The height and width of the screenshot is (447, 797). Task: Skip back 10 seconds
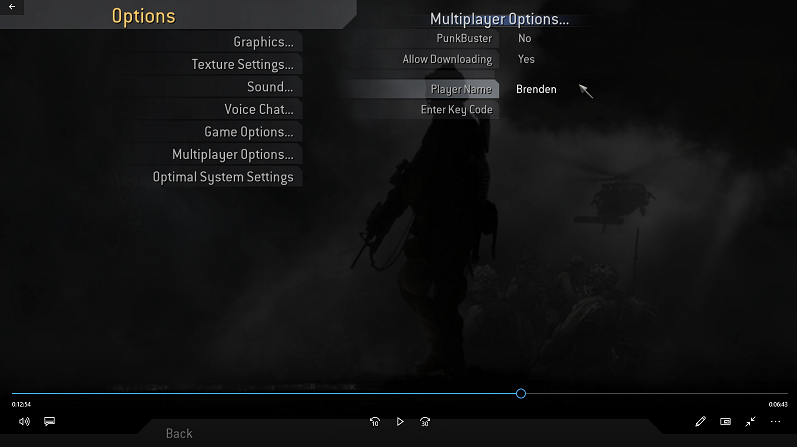(375, 422)
